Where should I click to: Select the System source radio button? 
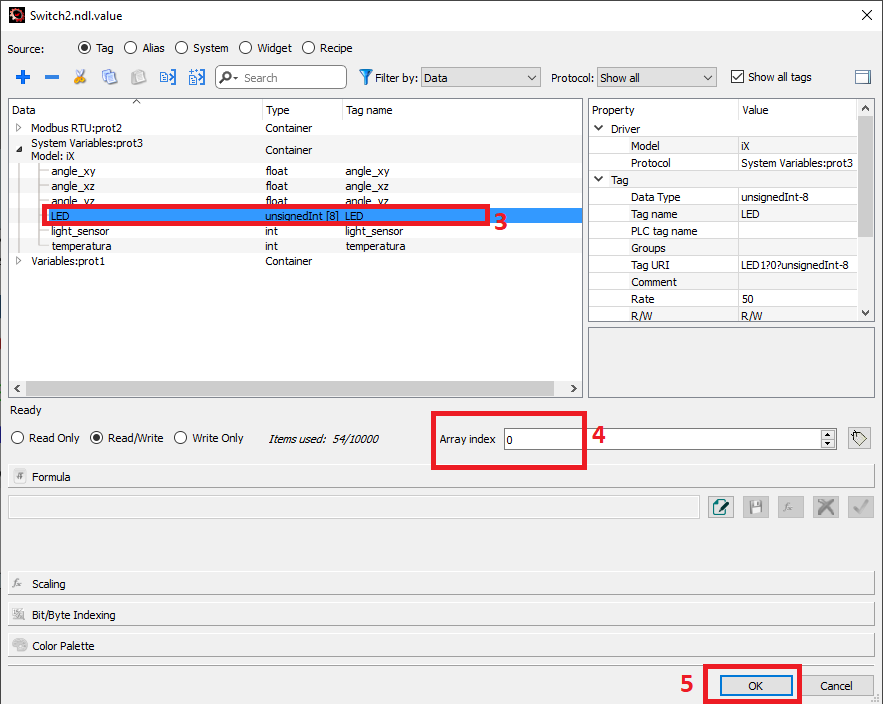click(181, 48)
